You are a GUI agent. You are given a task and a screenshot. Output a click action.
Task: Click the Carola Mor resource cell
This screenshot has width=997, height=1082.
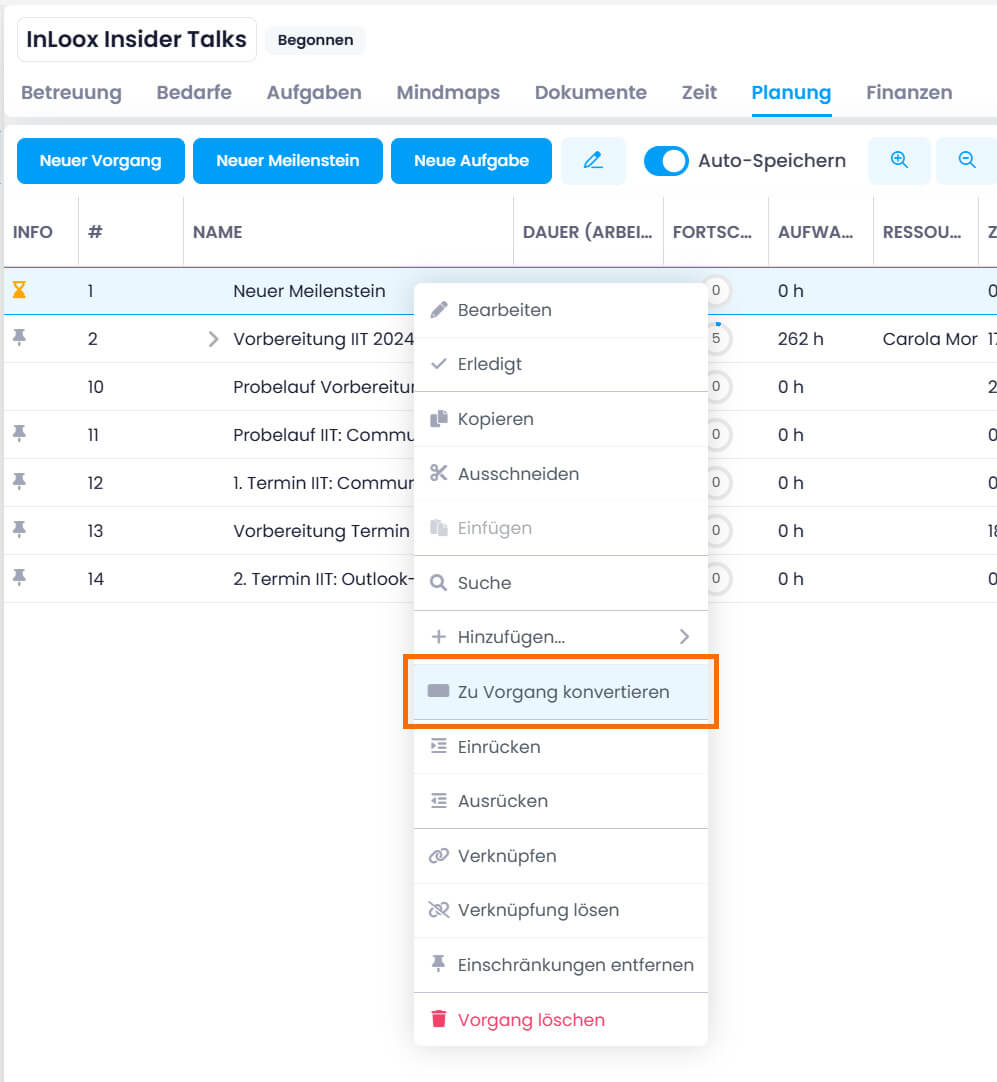coord(929,339)
